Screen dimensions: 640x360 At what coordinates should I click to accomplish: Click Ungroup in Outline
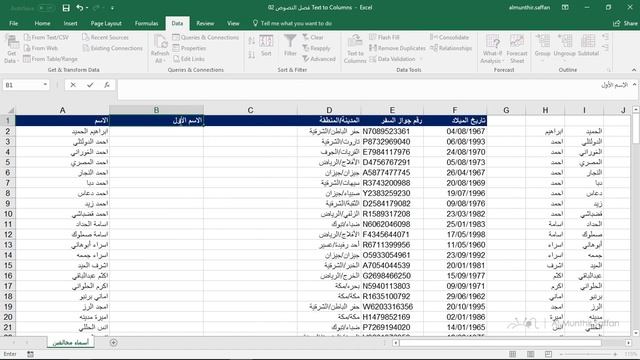coord(564,48)
